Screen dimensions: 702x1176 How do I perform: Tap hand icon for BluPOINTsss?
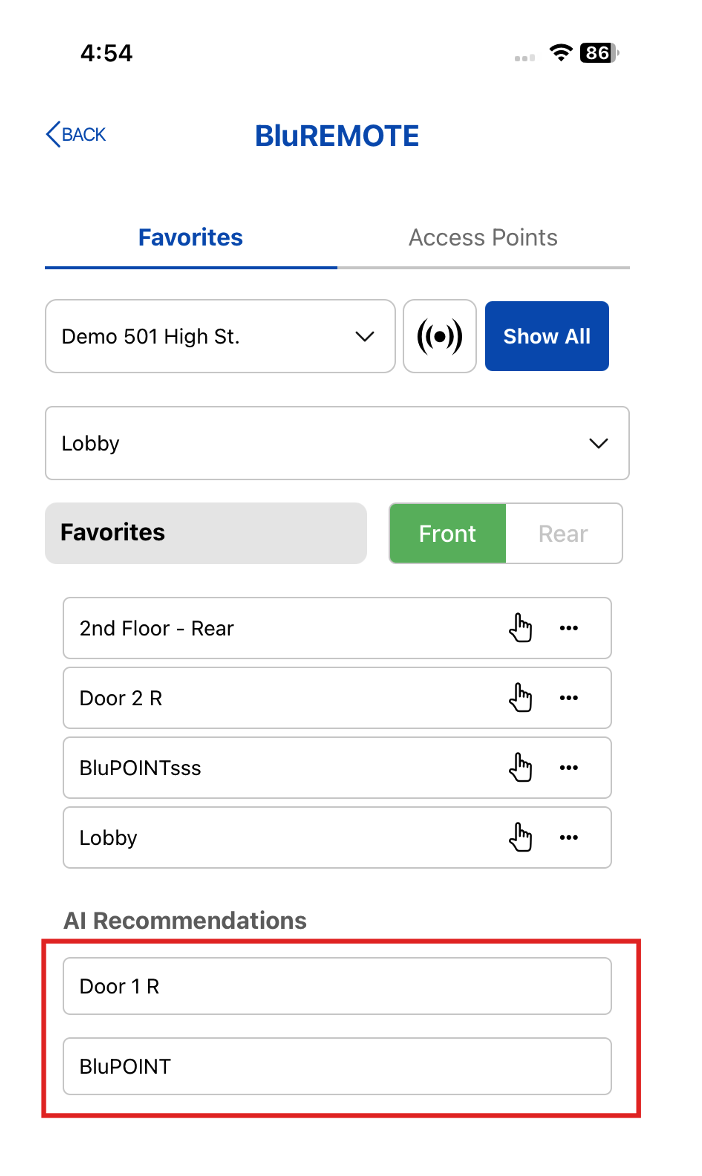point(521,768)
